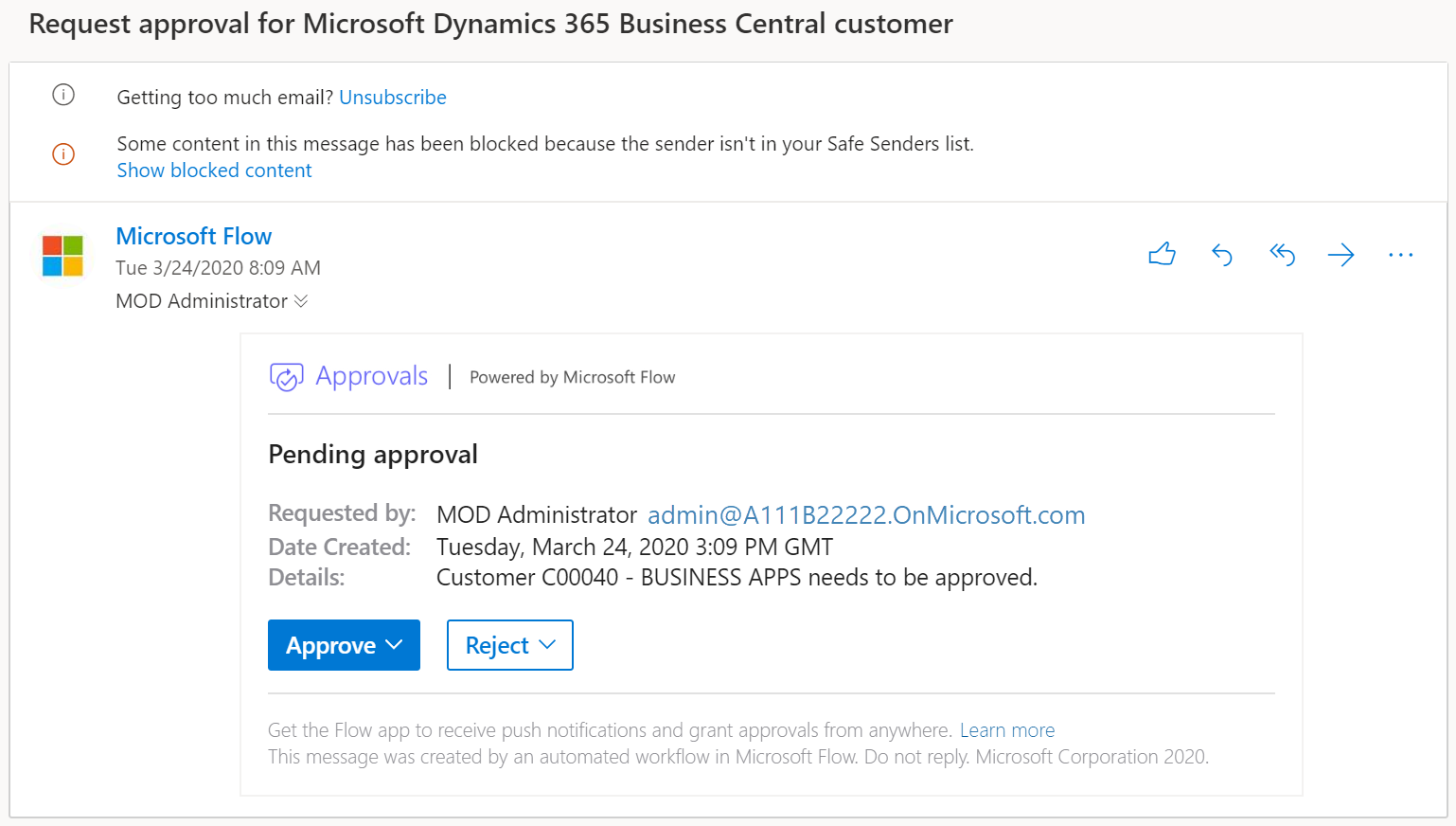Image resolution: width=1456 pixels, height=826 pixels.
Task: Click the date Tue 3/24/2020 8:09 AM
Action: [218, 268]
